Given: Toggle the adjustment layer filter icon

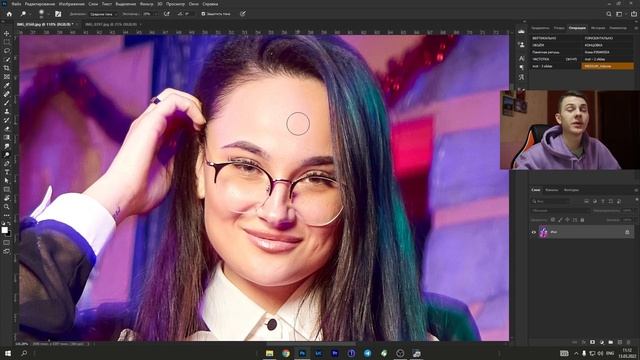Looking at the screenshot, I should 595,201.
